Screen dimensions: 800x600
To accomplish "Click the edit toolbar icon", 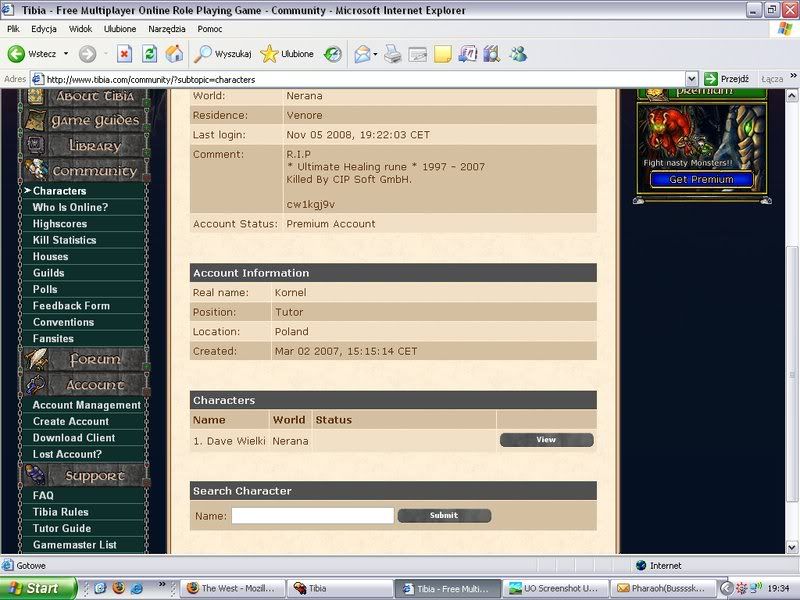I will (x=417, y=54).
